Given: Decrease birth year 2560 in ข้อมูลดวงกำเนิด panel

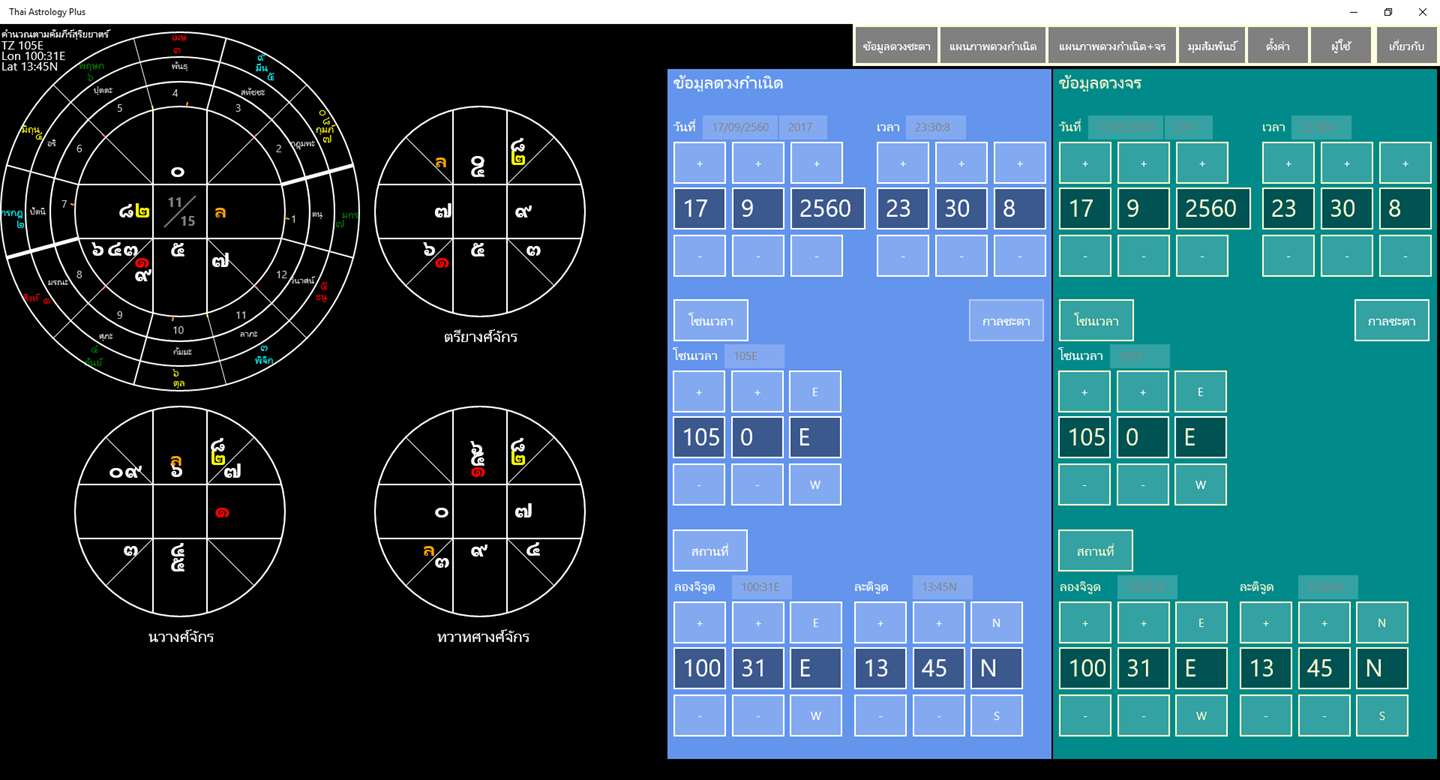Looking at the screenshot, I should point(816,256).
